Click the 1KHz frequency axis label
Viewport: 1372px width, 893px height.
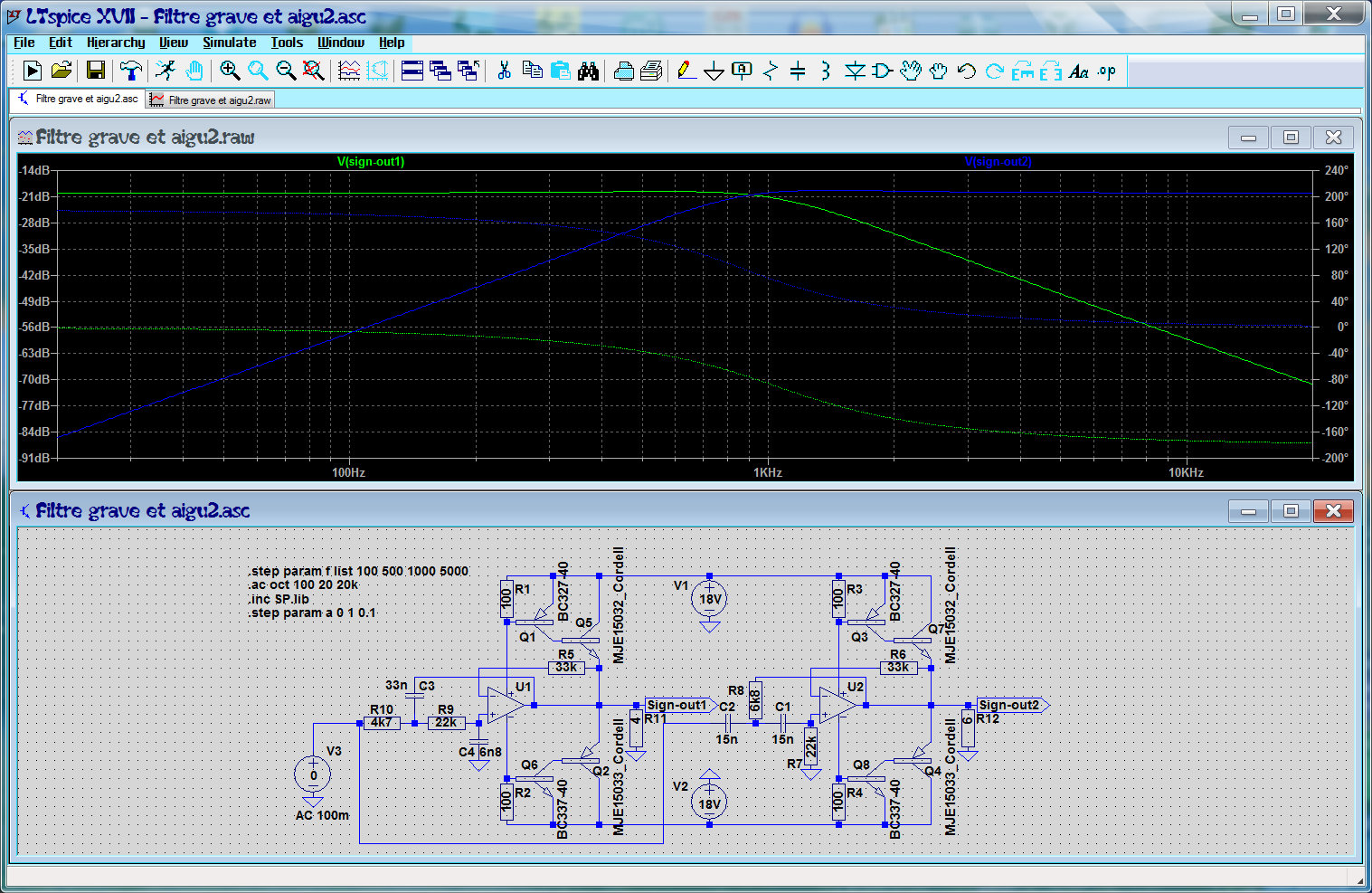[x=767, y=472]
